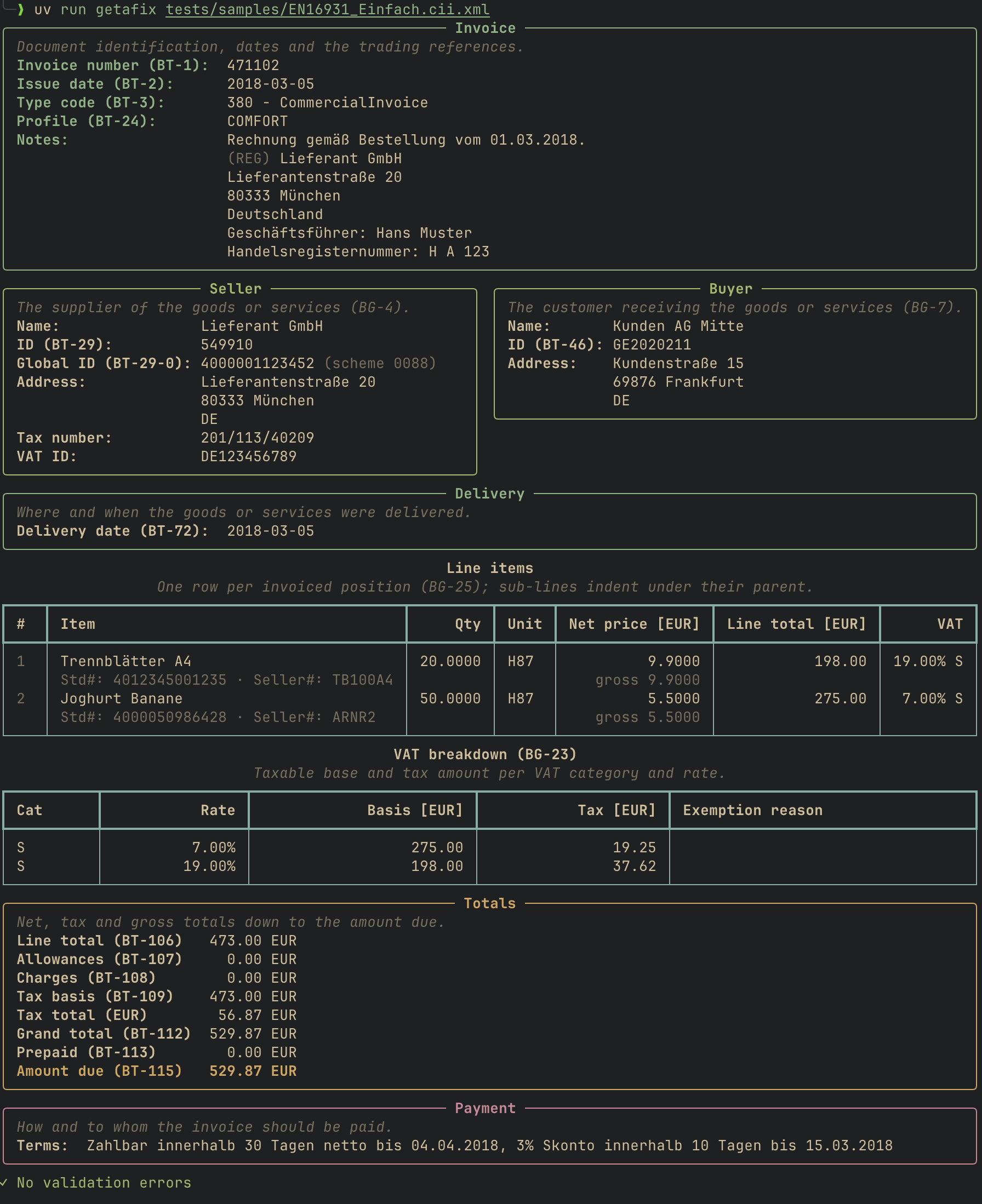Click the Payment panel title
982x1204 pixels.
point(486,1108)
